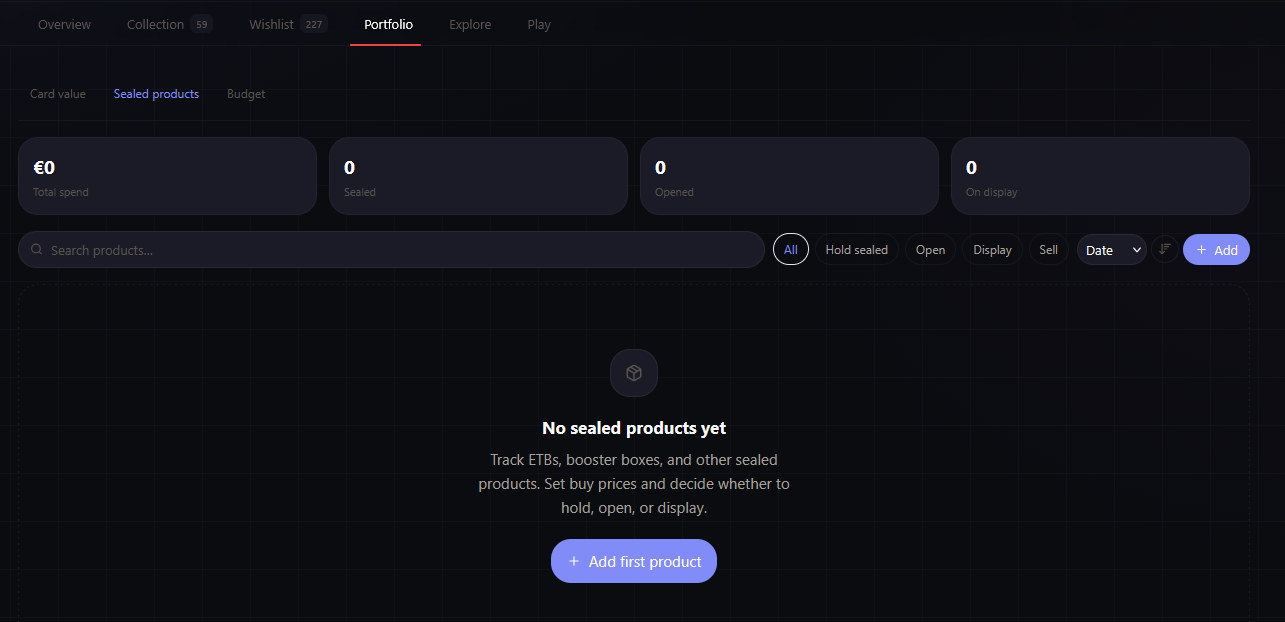Viewport: 1285px width, 622px height.
Task: Filter products by Display status
Action: click(x=992, y=250)
